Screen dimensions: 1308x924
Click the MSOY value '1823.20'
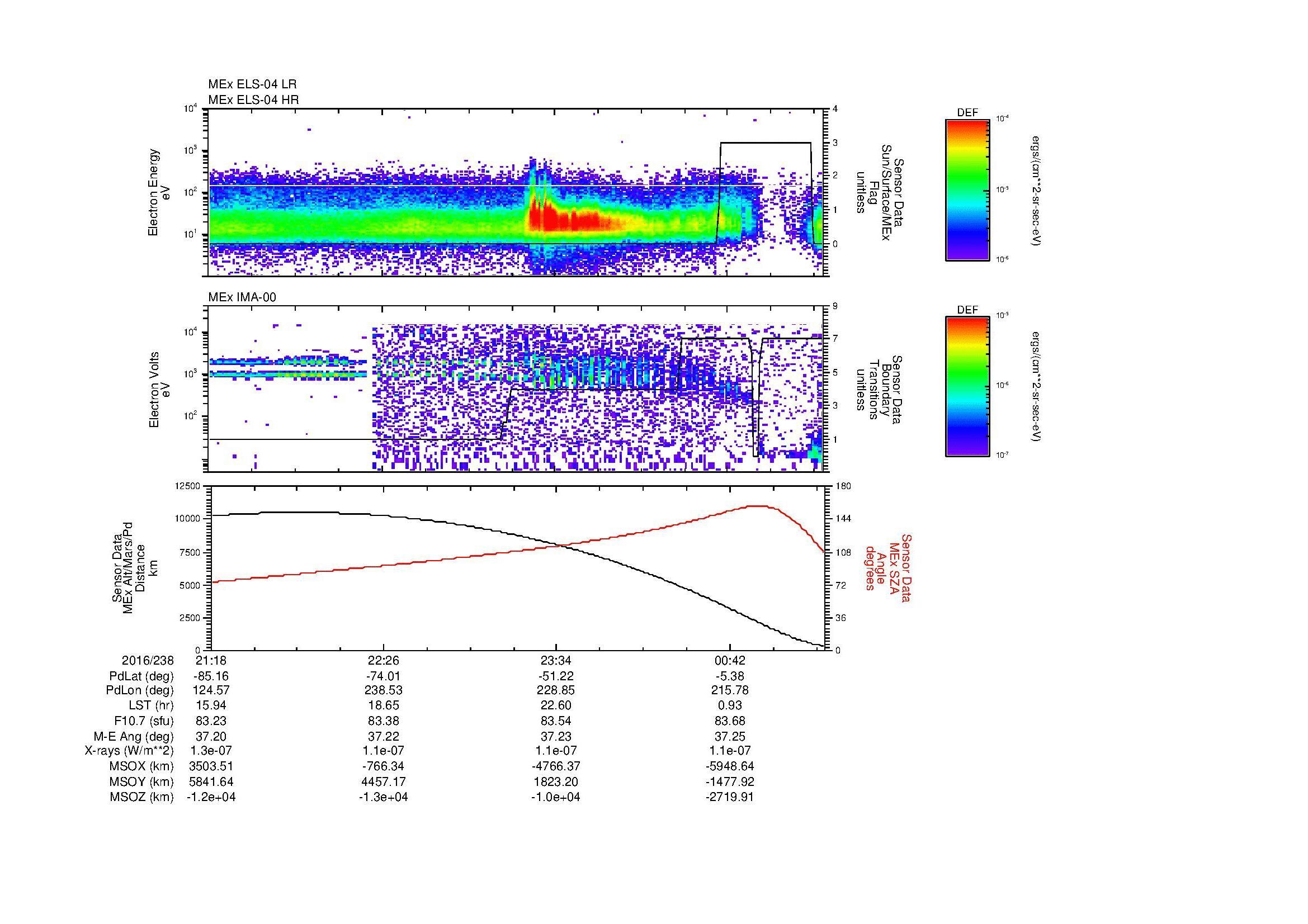pyautogui.click(x=556, y=781)
